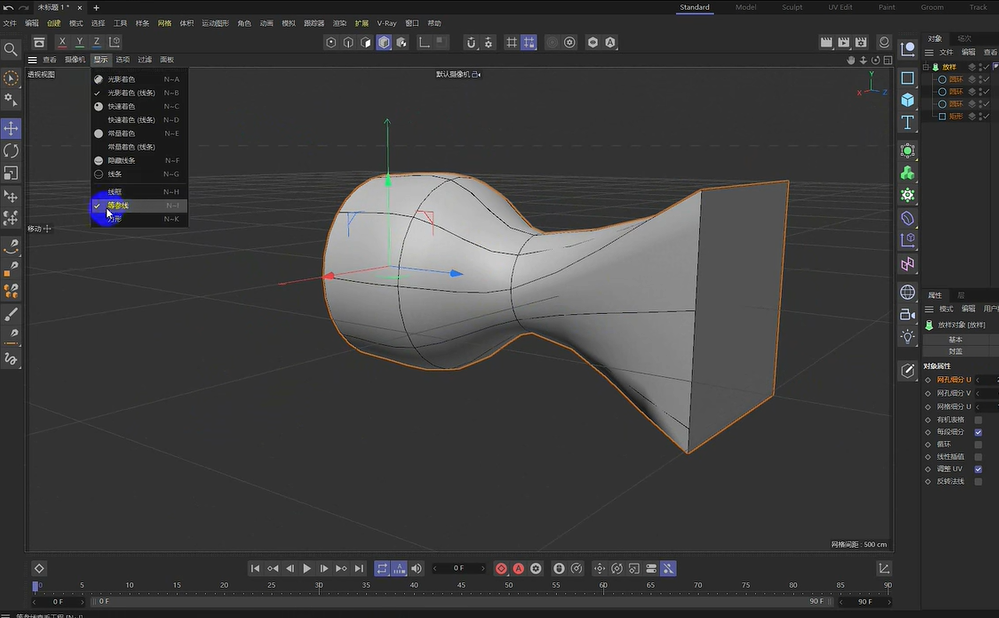The image size is (999, 618).
Task: Select the Rotate tool
Action: (11, 150)
